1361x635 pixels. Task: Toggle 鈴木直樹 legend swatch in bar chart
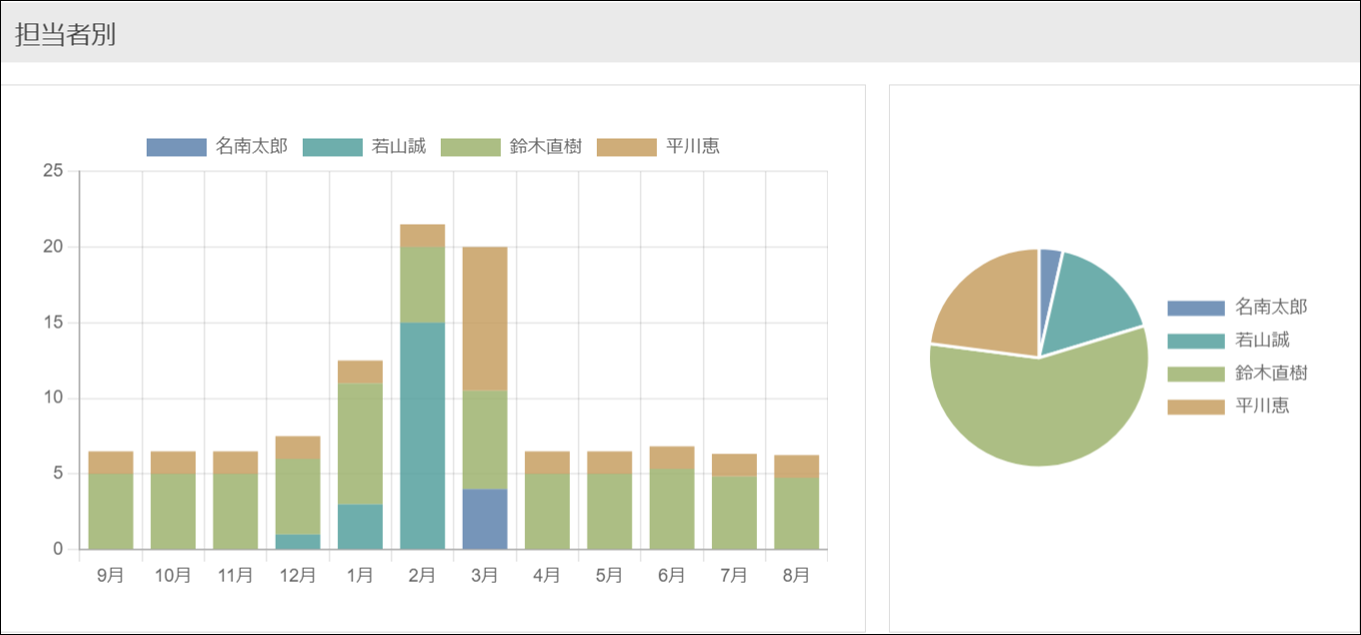tap(470, 147)
